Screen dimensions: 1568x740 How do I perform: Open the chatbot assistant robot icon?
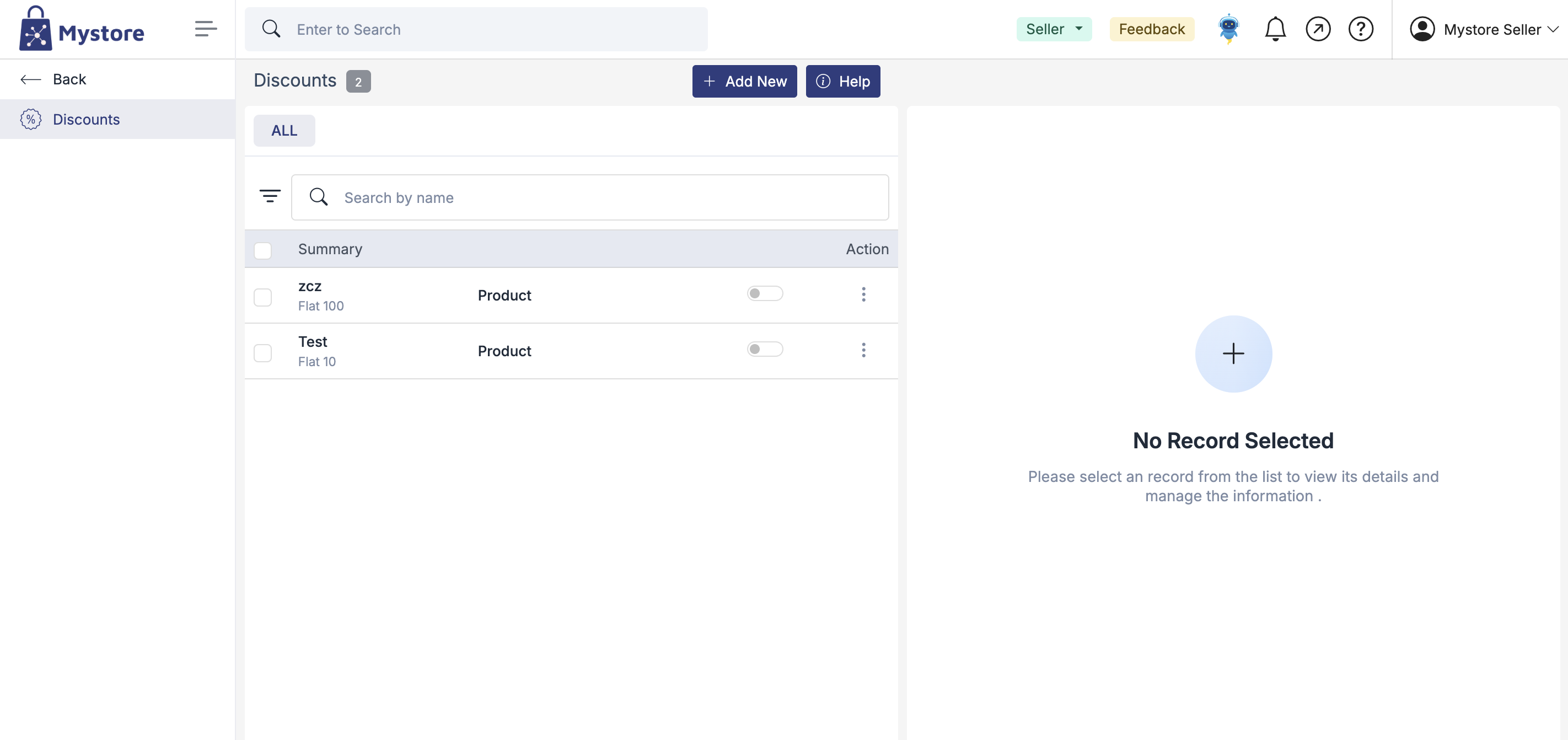tap(1228, 29)
